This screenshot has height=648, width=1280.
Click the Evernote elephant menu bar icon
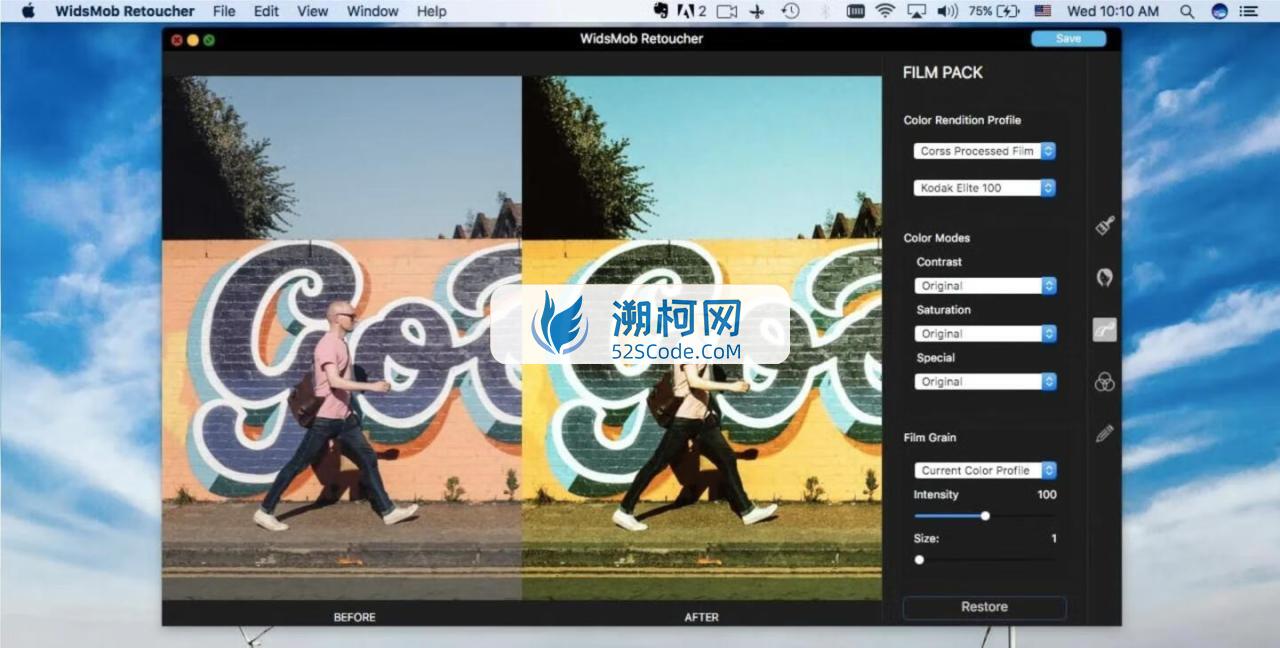(661, 11)
